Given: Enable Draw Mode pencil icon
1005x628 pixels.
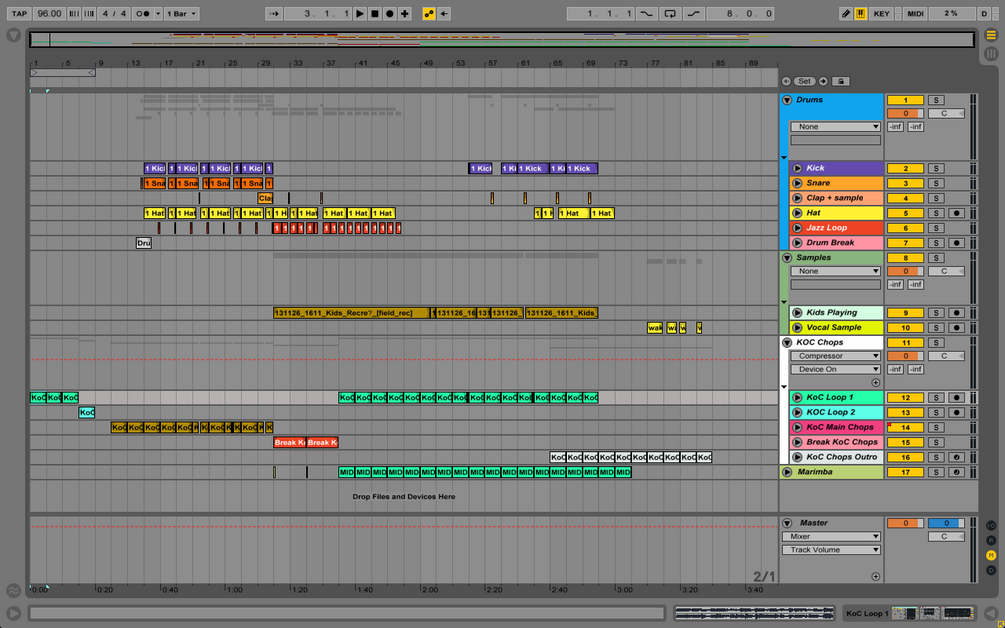Looking at the screenshot, I should pos(845,13).
